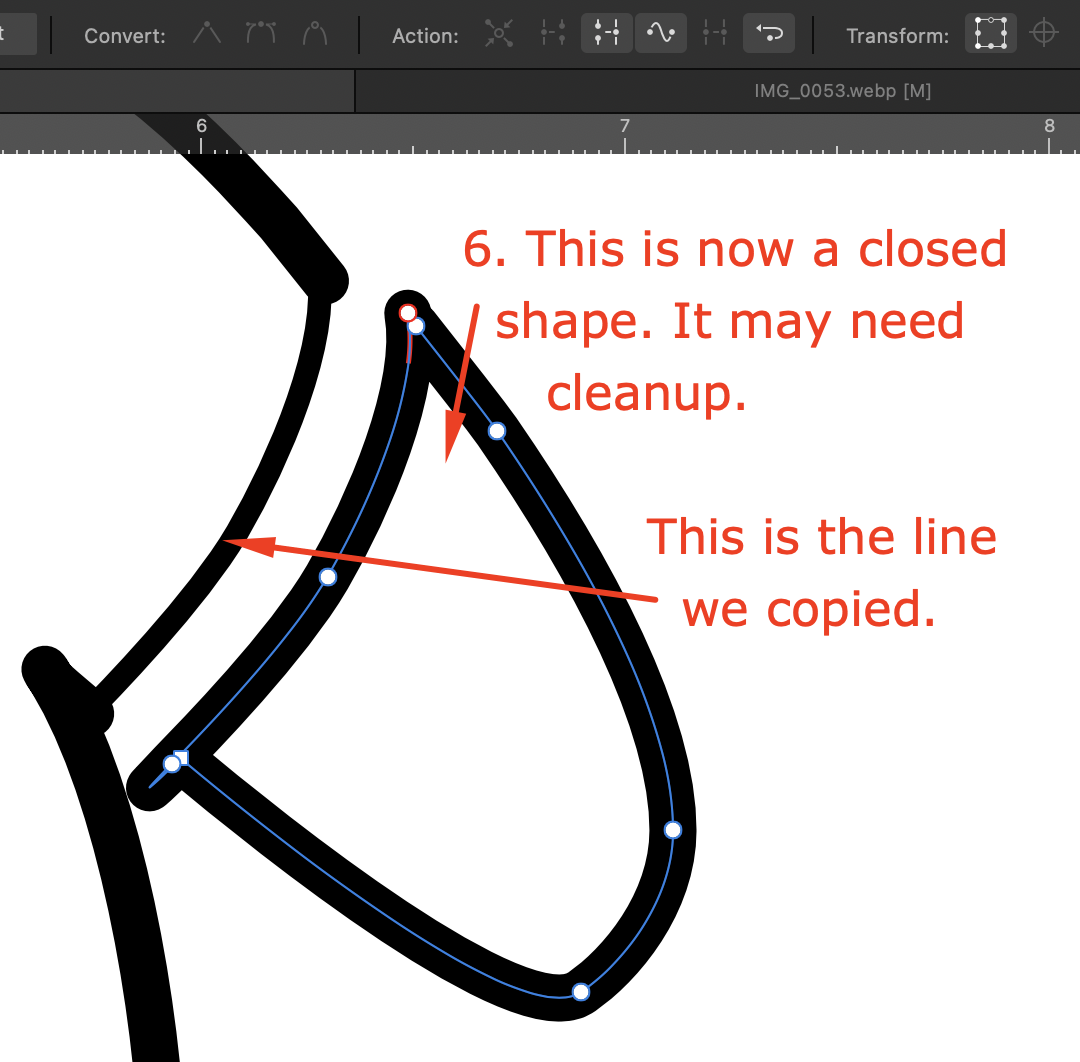Click the highlighted button left of Convert
The image size is (1080, 1062).
click(15, 33)
